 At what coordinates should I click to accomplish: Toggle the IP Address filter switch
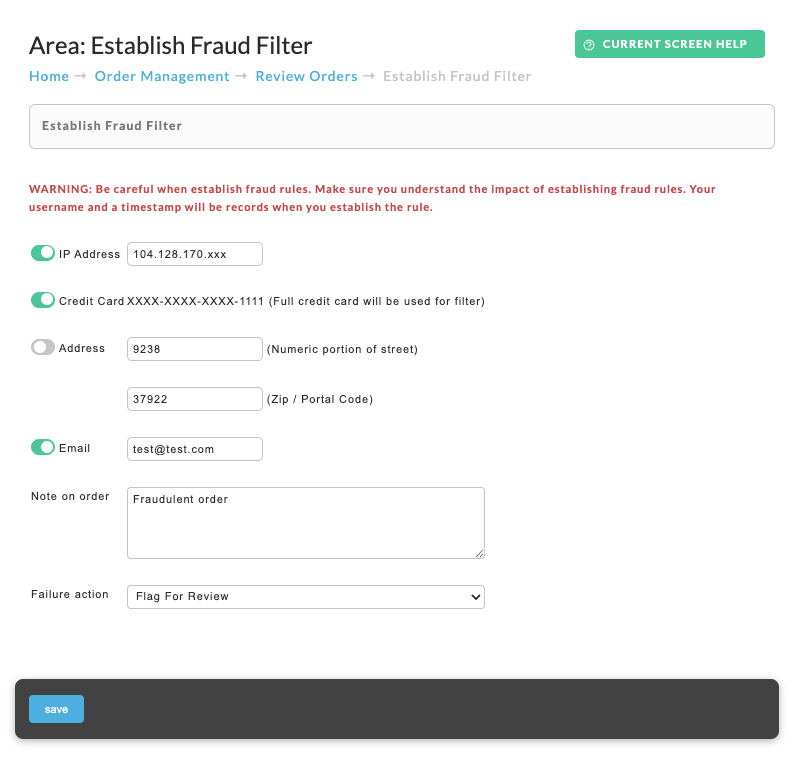coord(43,253)
